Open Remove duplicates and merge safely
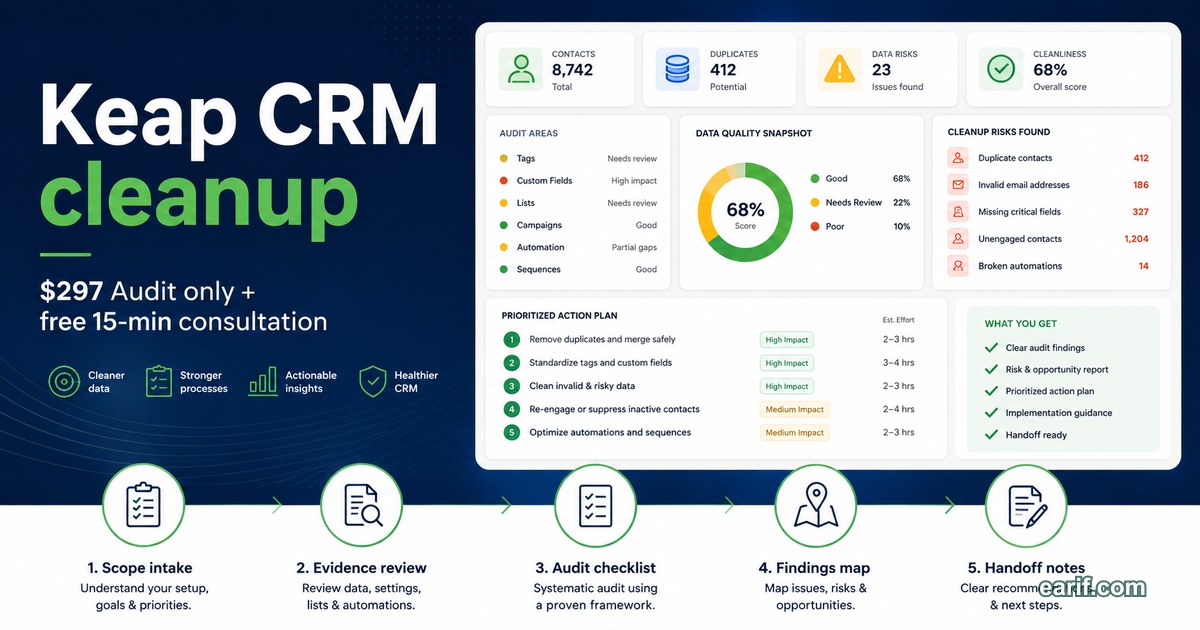Image resolution: width=1200 pixels, height=630 pixels. tap(602, 340)
